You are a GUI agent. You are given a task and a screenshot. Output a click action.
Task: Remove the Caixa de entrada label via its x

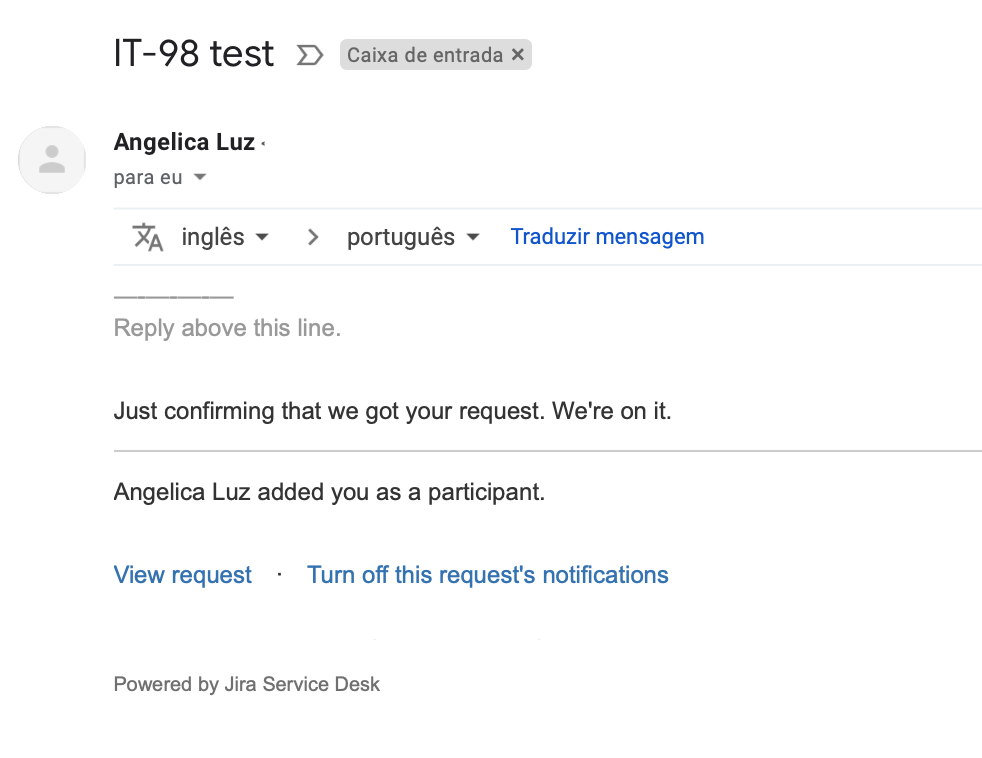click(519, 55)
